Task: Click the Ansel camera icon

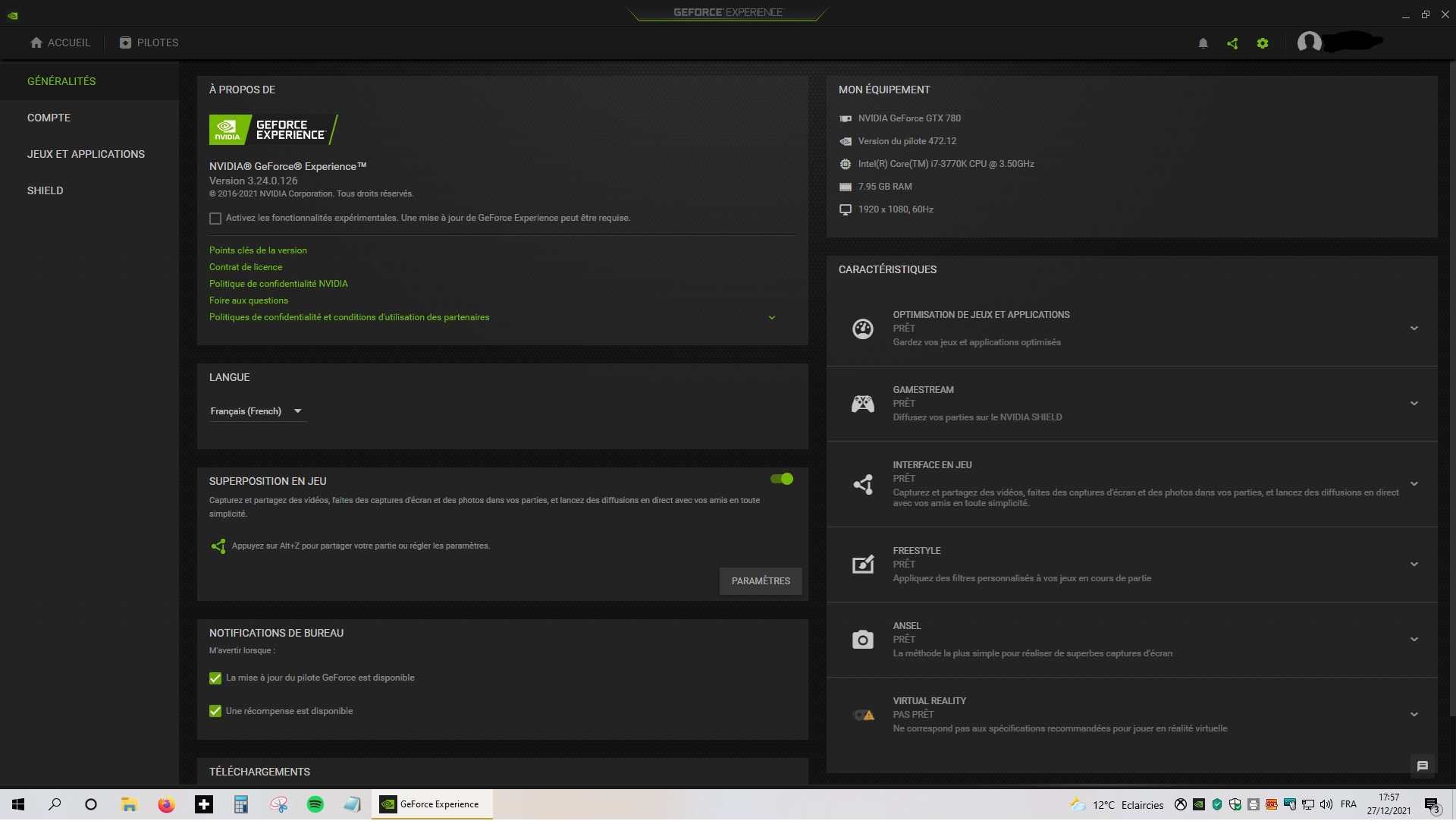Action: coord(863,640)
